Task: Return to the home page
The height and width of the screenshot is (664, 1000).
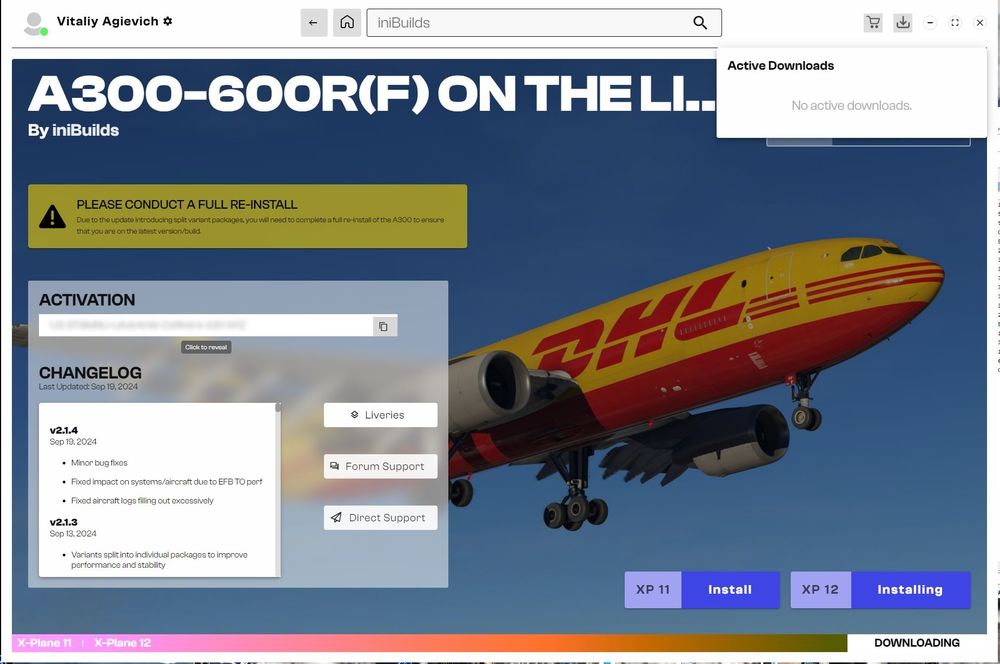Action: tap(346, 23)
